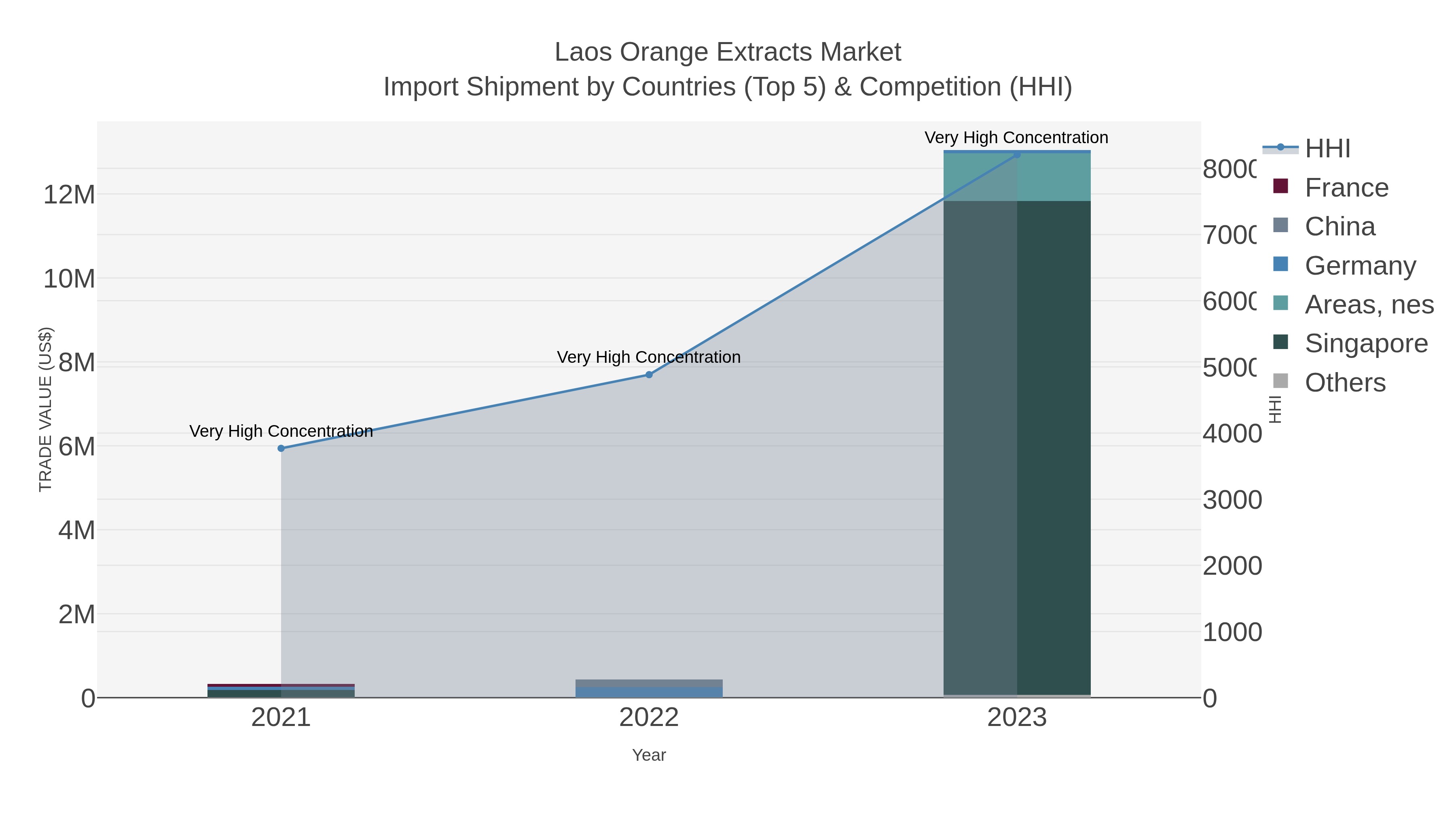Click the 'TRADE VALUE (US$)' axis title
1456x819 pixels.
coord(45,409)
